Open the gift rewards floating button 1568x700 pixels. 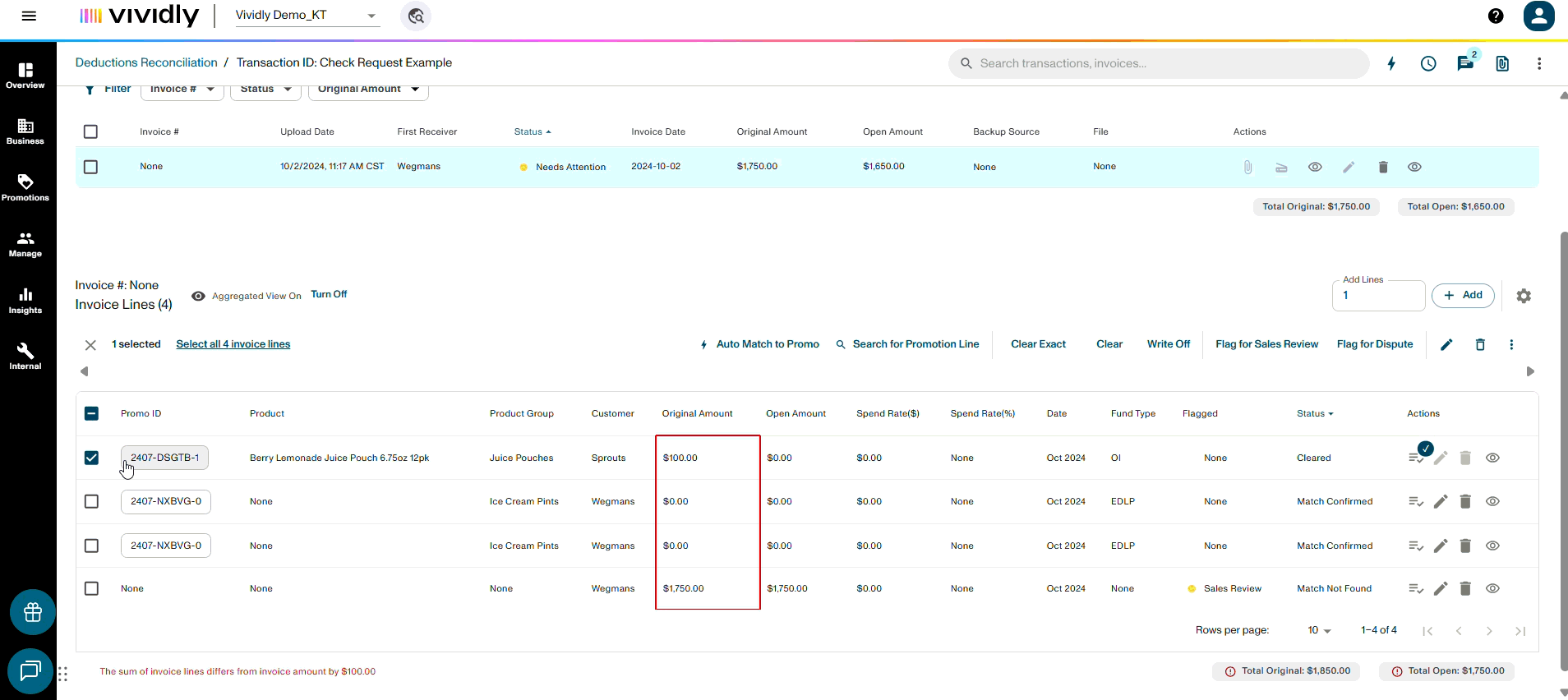[x=33, y=612]
